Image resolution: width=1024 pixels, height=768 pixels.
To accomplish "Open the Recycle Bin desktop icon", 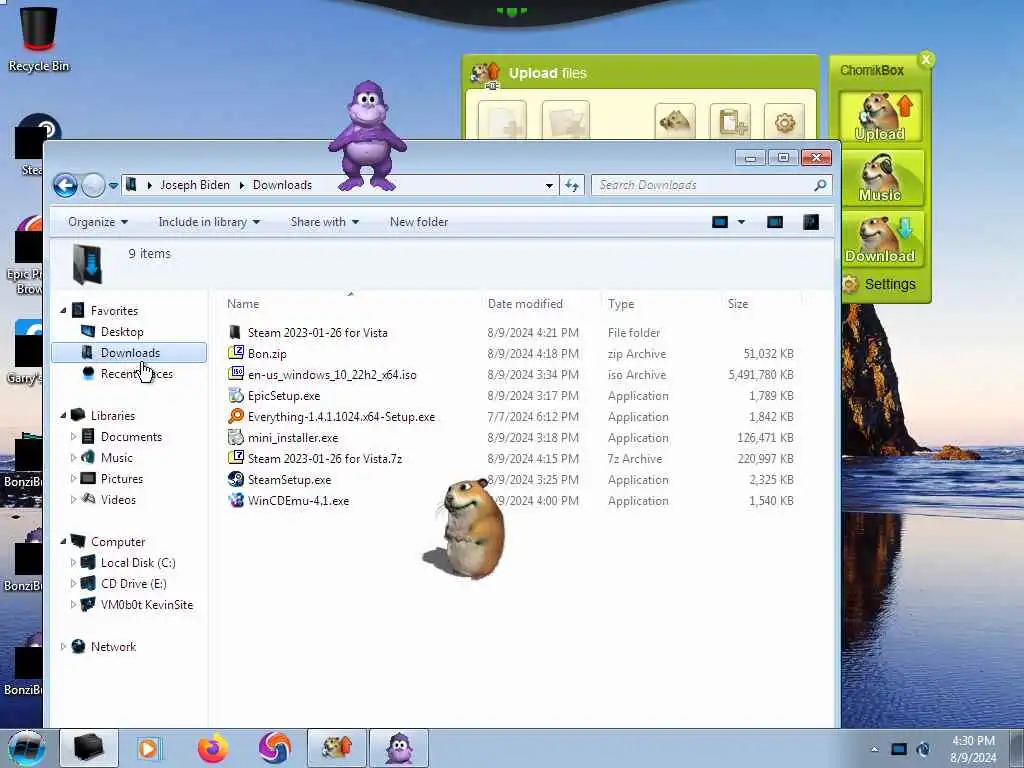I will click(x=39, y=38).
